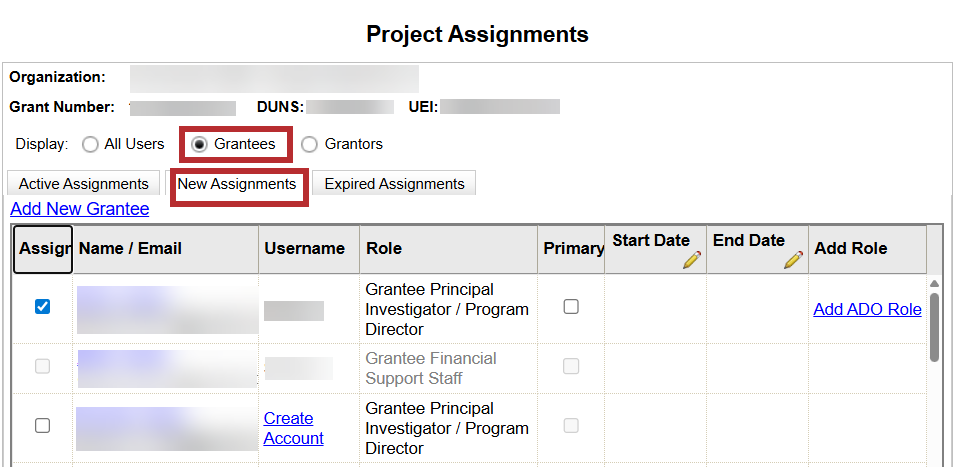Uncheck the first row Assign checkbox
The image size is (954, 467).
coord(42,307)
